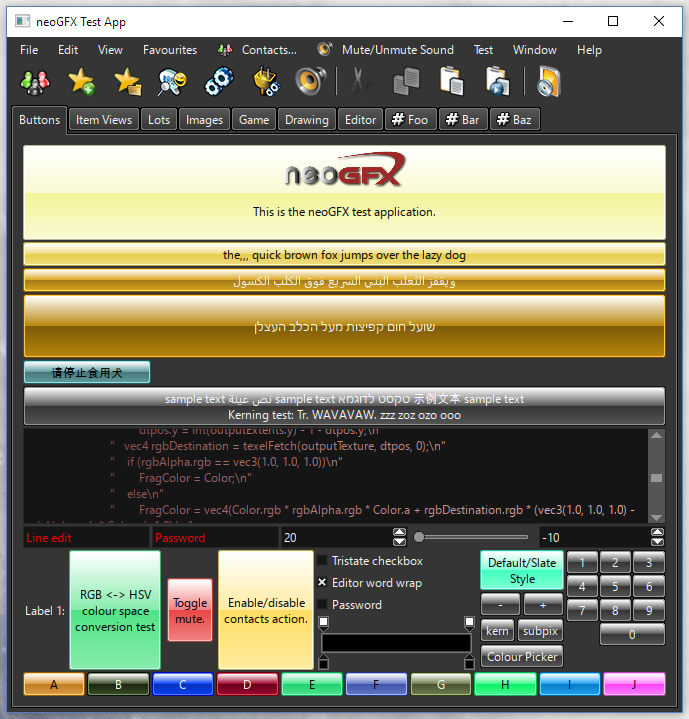Viewport: 689px width, 719px height.
Task: Switch to the Item Views tab
Action: tap(104, 120)
